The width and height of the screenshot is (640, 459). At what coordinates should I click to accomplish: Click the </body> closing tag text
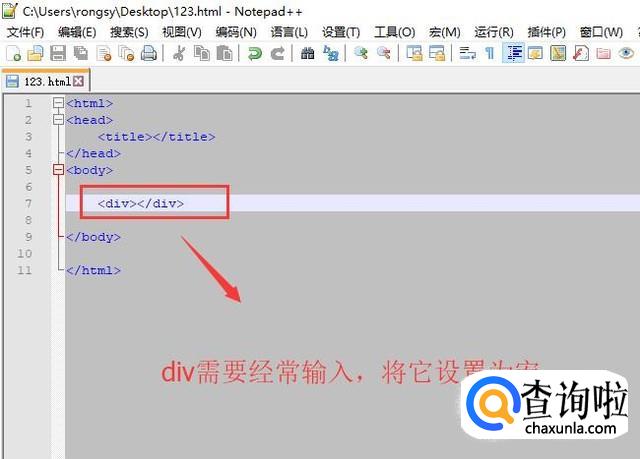(93, 237)
